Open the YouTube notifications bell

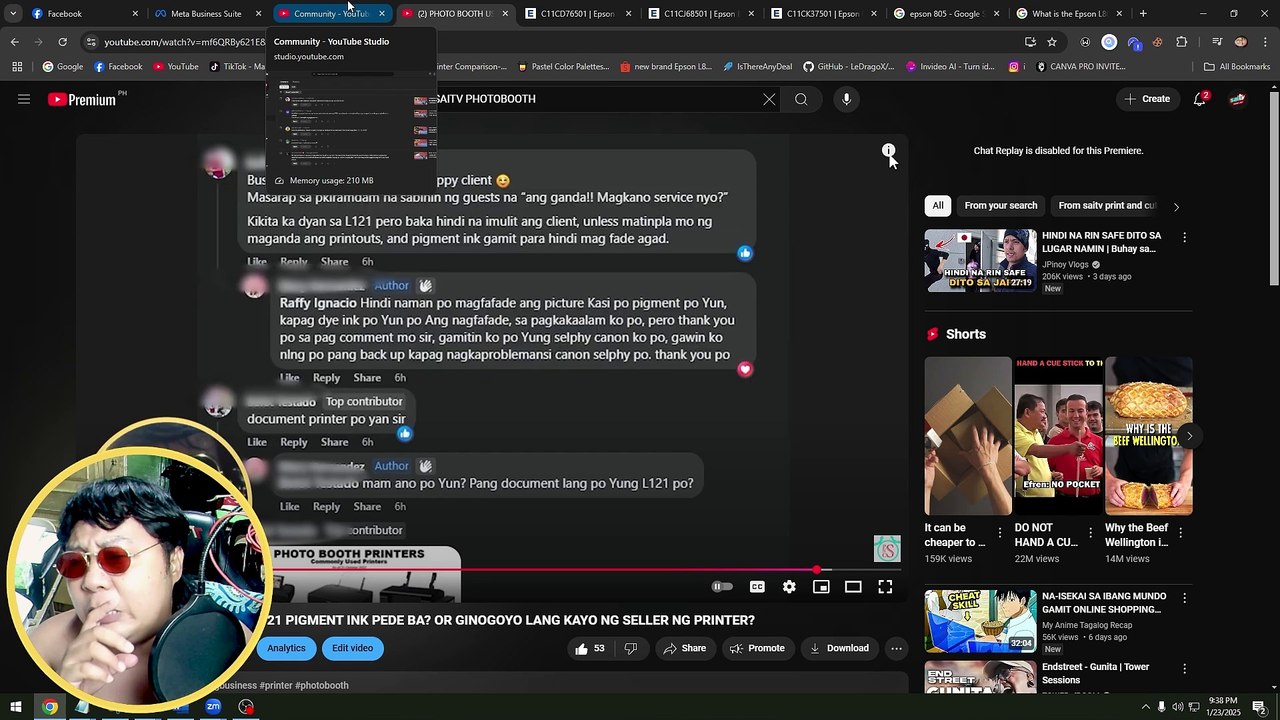1200,99
